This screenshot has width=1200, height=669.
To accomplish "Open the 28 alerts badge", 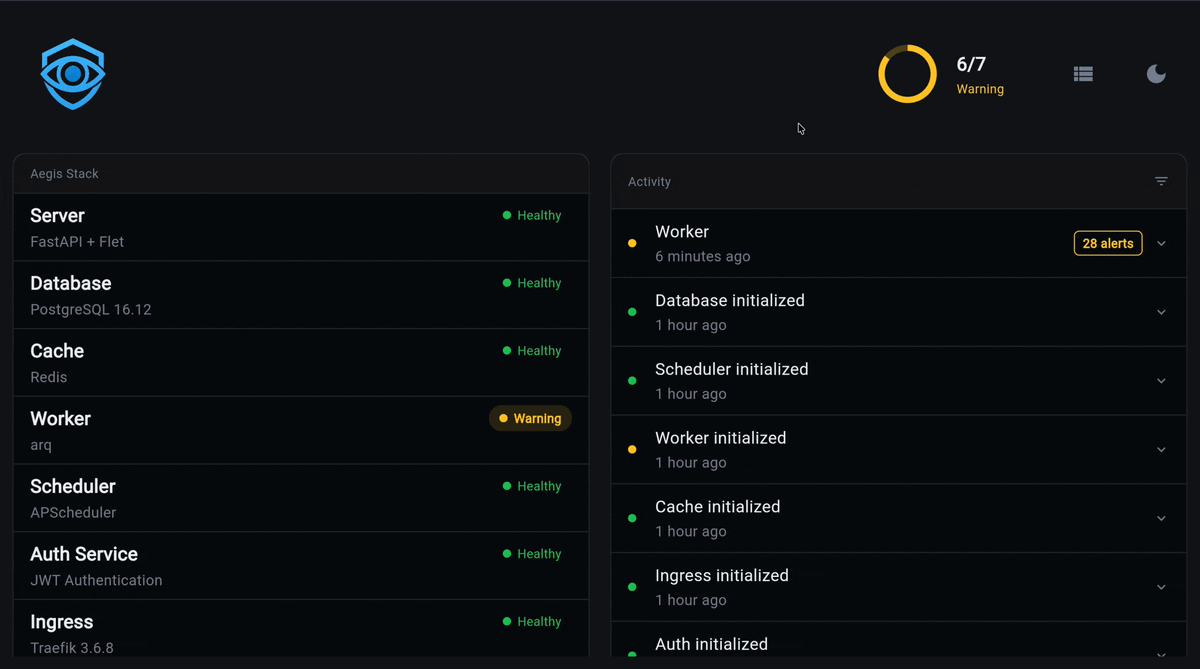I will 1107,243.
